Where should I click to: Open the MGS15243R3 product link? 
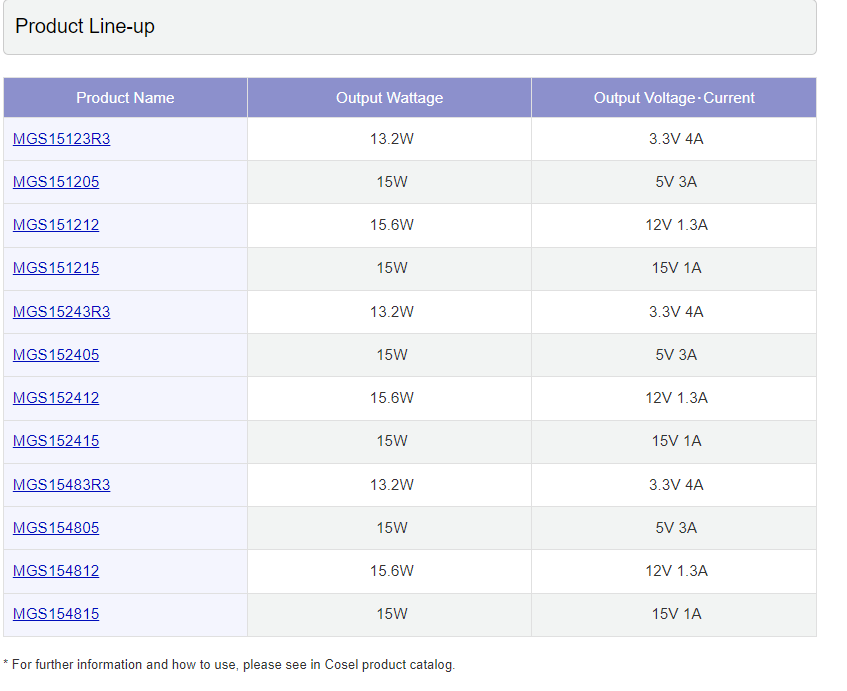click(61, 312)
